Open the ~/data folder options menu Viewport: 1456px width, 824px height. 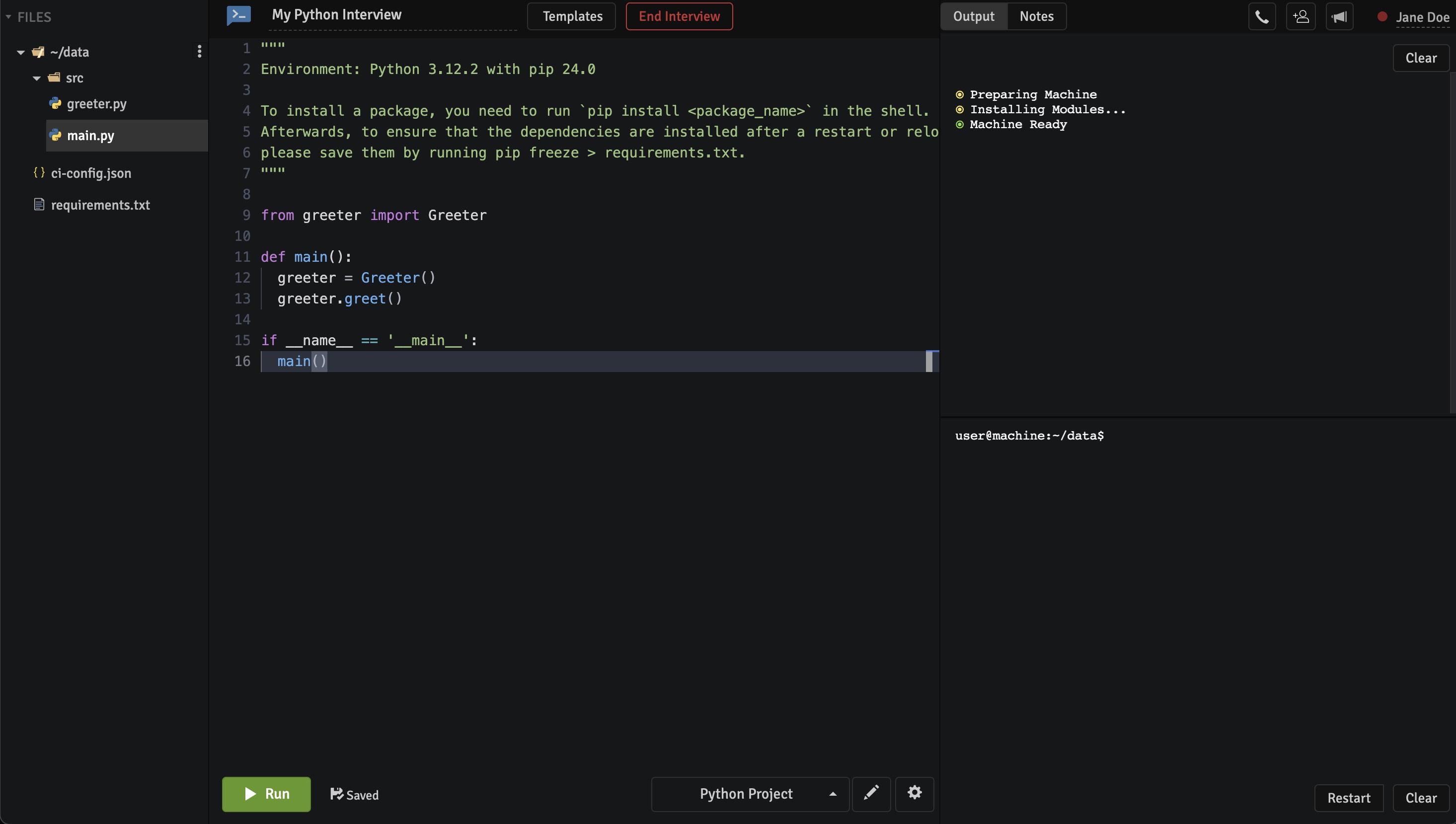[x=199, y=52]
